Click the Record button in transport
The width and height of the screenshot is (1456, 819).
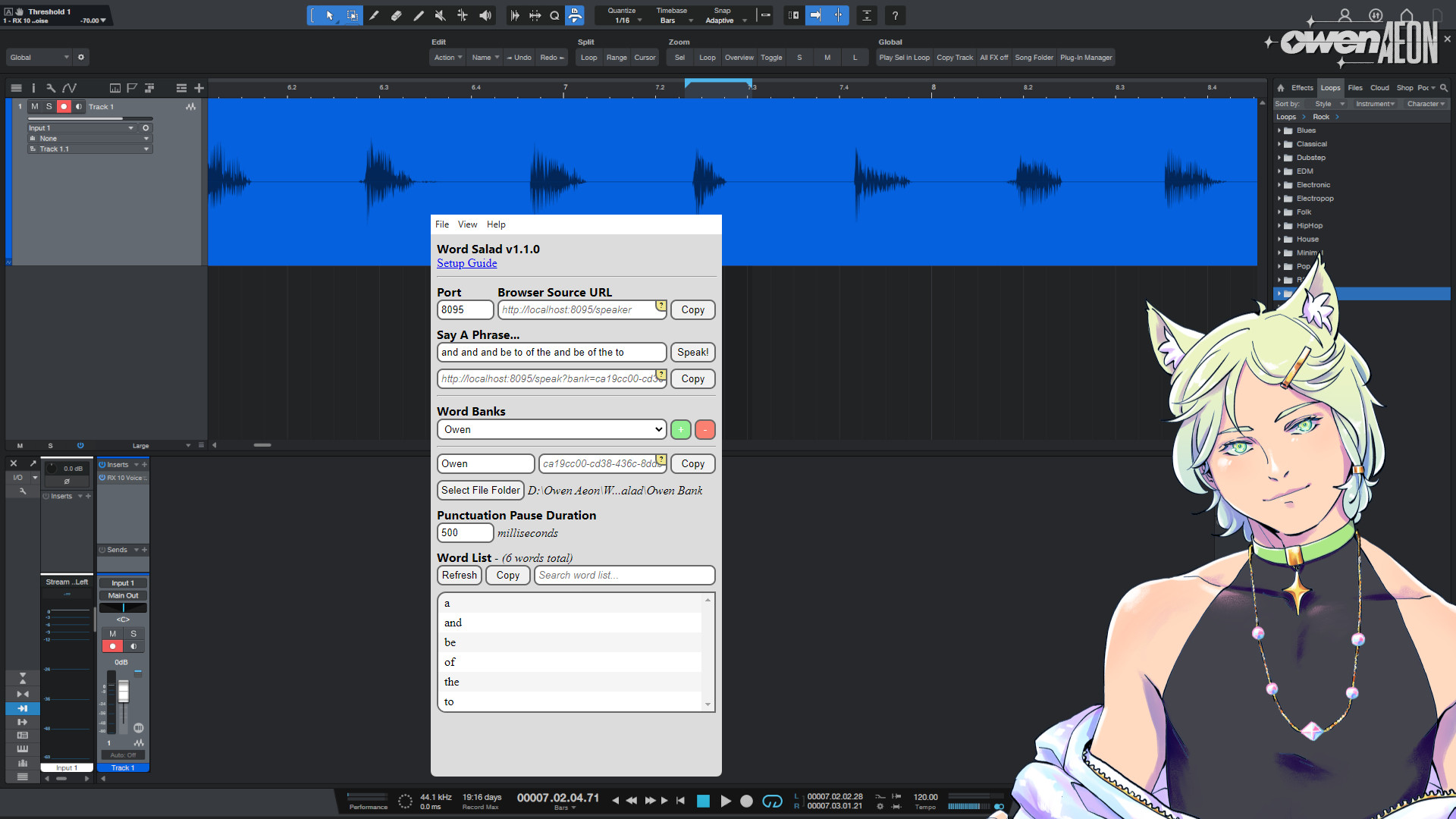746,801
